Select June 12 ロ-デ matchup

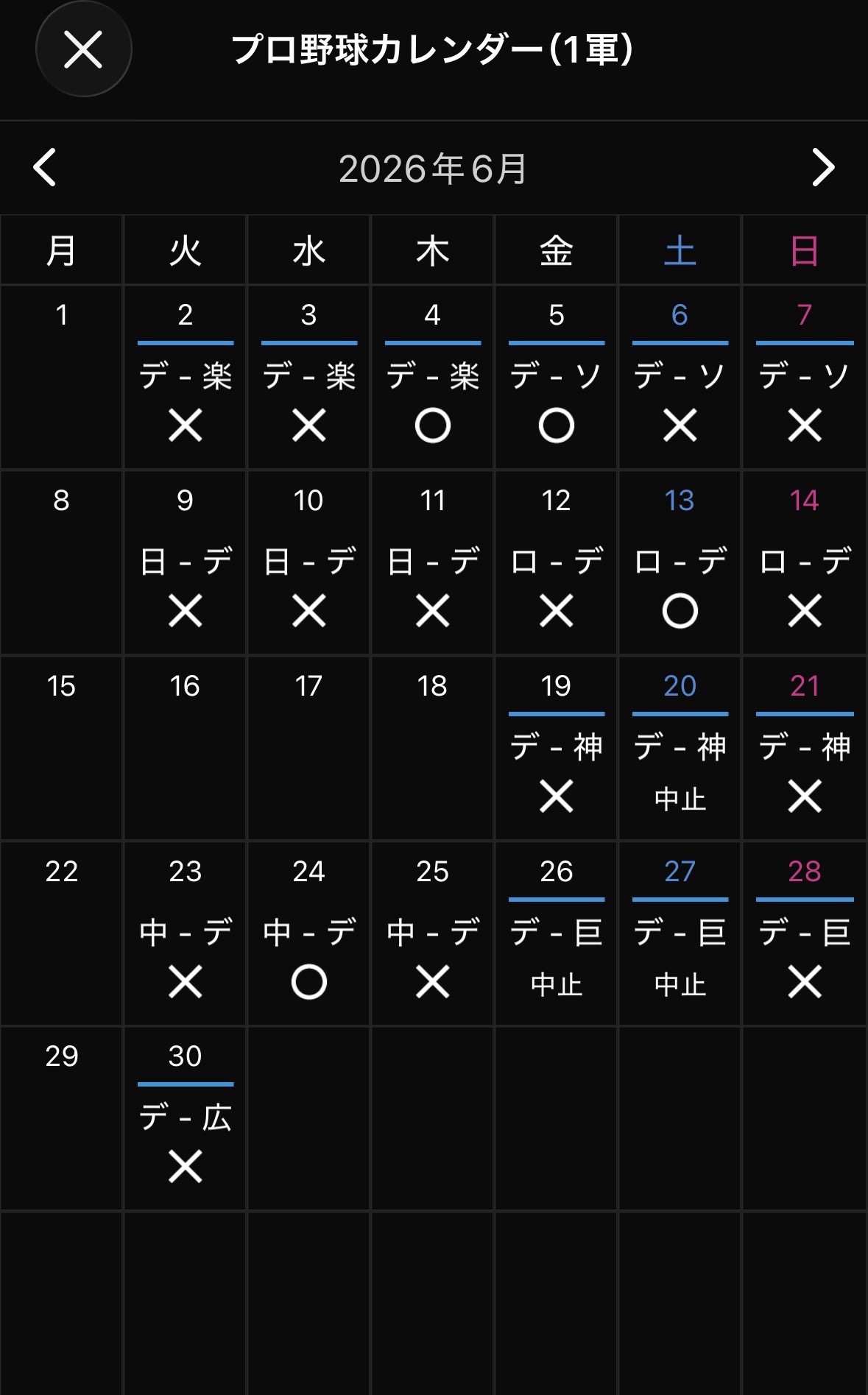coord(556,562)
